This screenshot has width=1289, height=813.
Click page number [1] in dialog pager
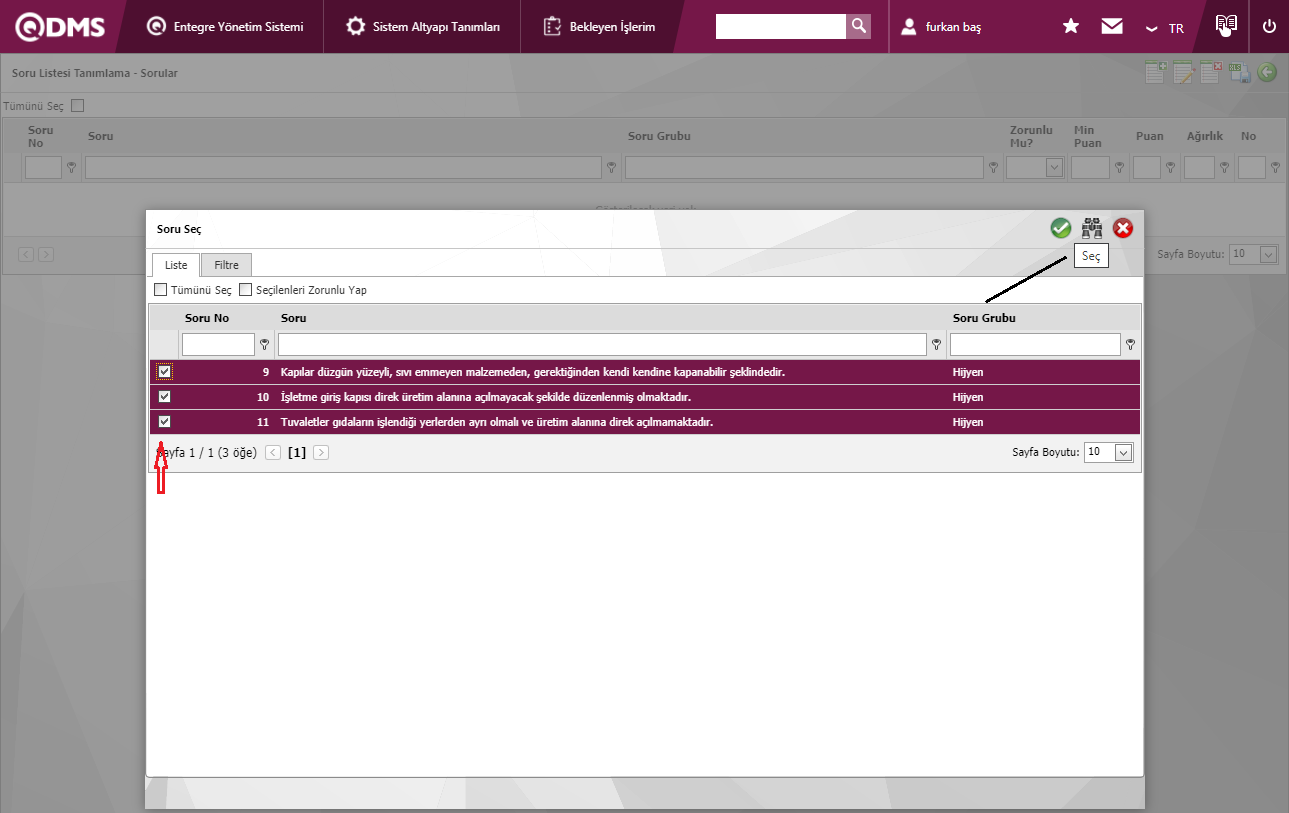click(297, 453)
